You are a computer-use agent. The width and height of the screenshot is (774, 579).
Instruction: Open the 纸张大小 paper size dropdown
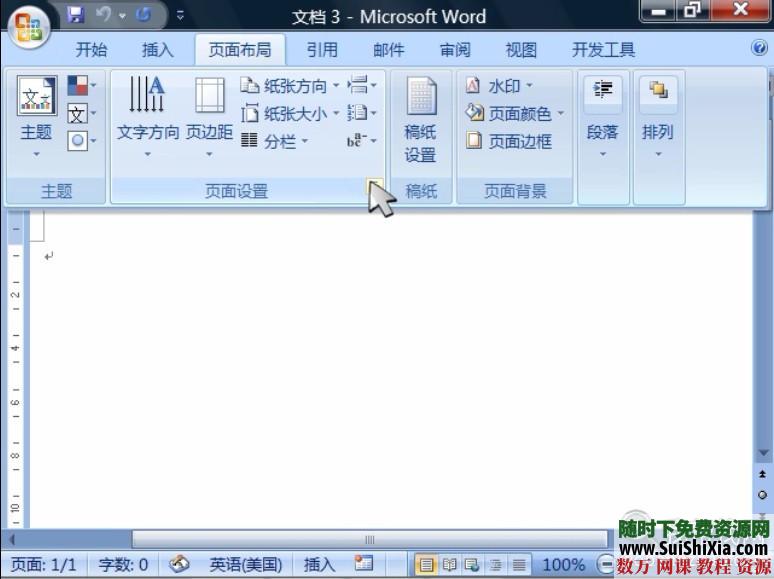pos(290,114)
